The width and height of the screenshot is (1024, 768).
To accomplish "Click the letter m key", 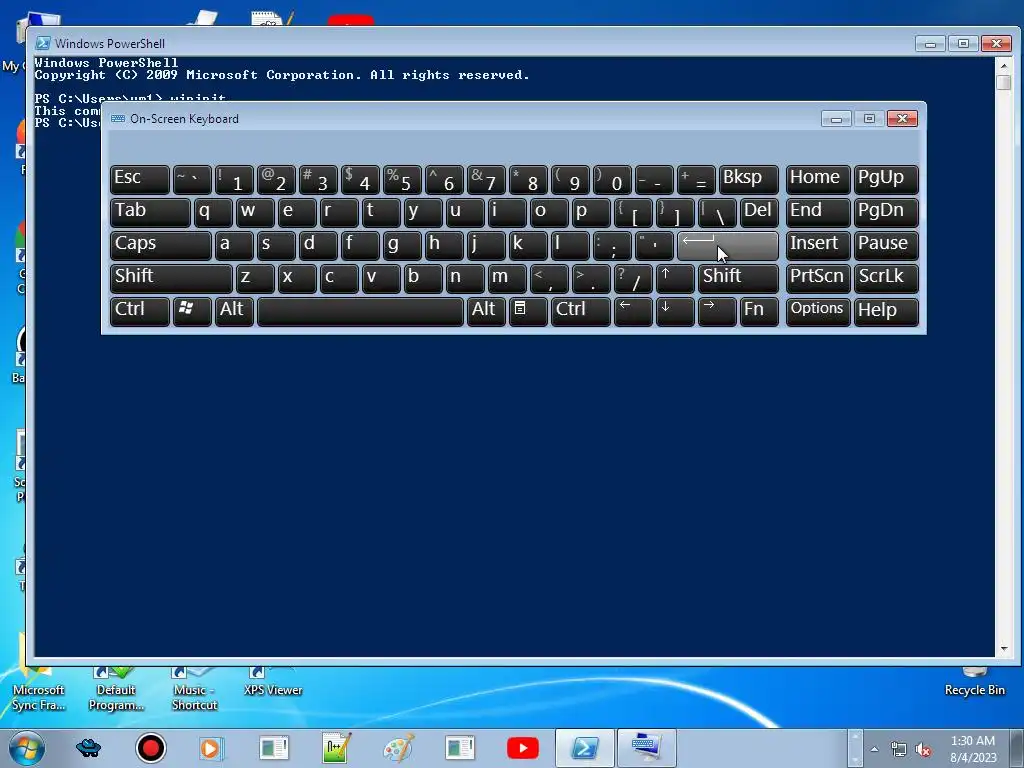I will pos(507,278).
